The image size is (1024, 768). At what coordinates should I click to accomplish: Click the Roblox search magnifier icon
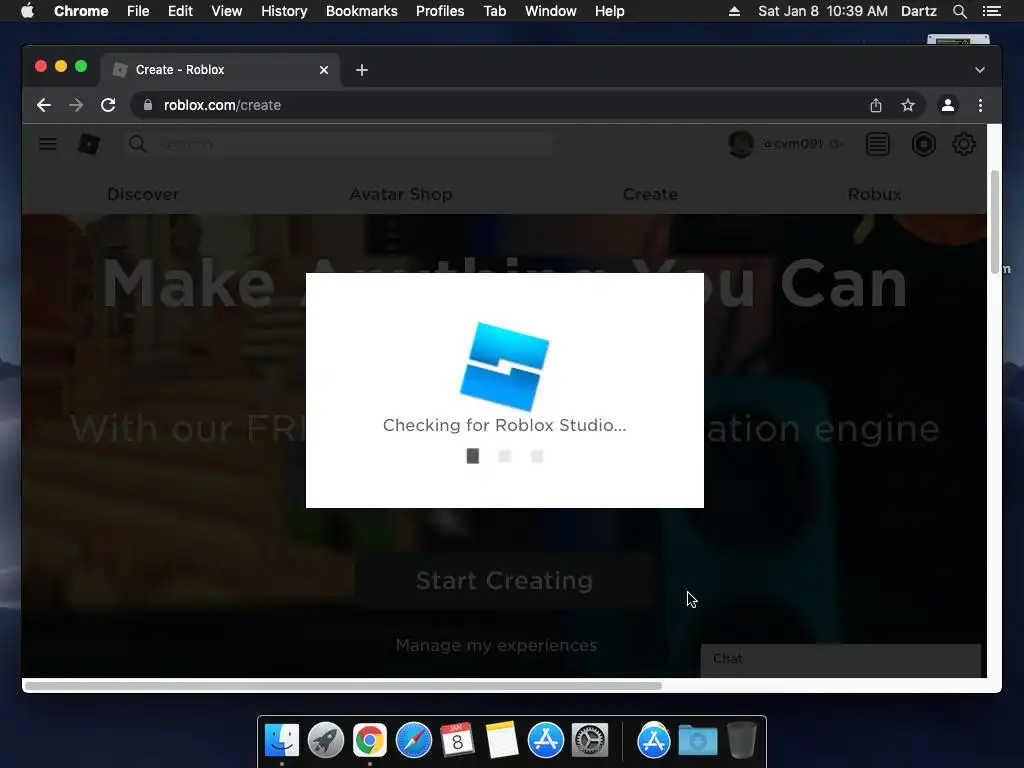137,144
